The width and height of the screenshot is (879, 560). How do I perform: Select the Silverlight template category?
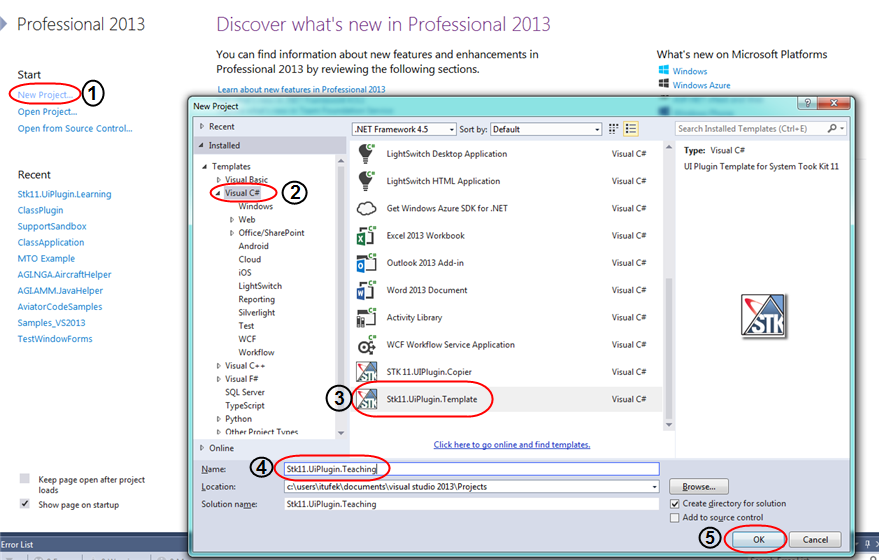pyautogui.click(x=257, y=312)
